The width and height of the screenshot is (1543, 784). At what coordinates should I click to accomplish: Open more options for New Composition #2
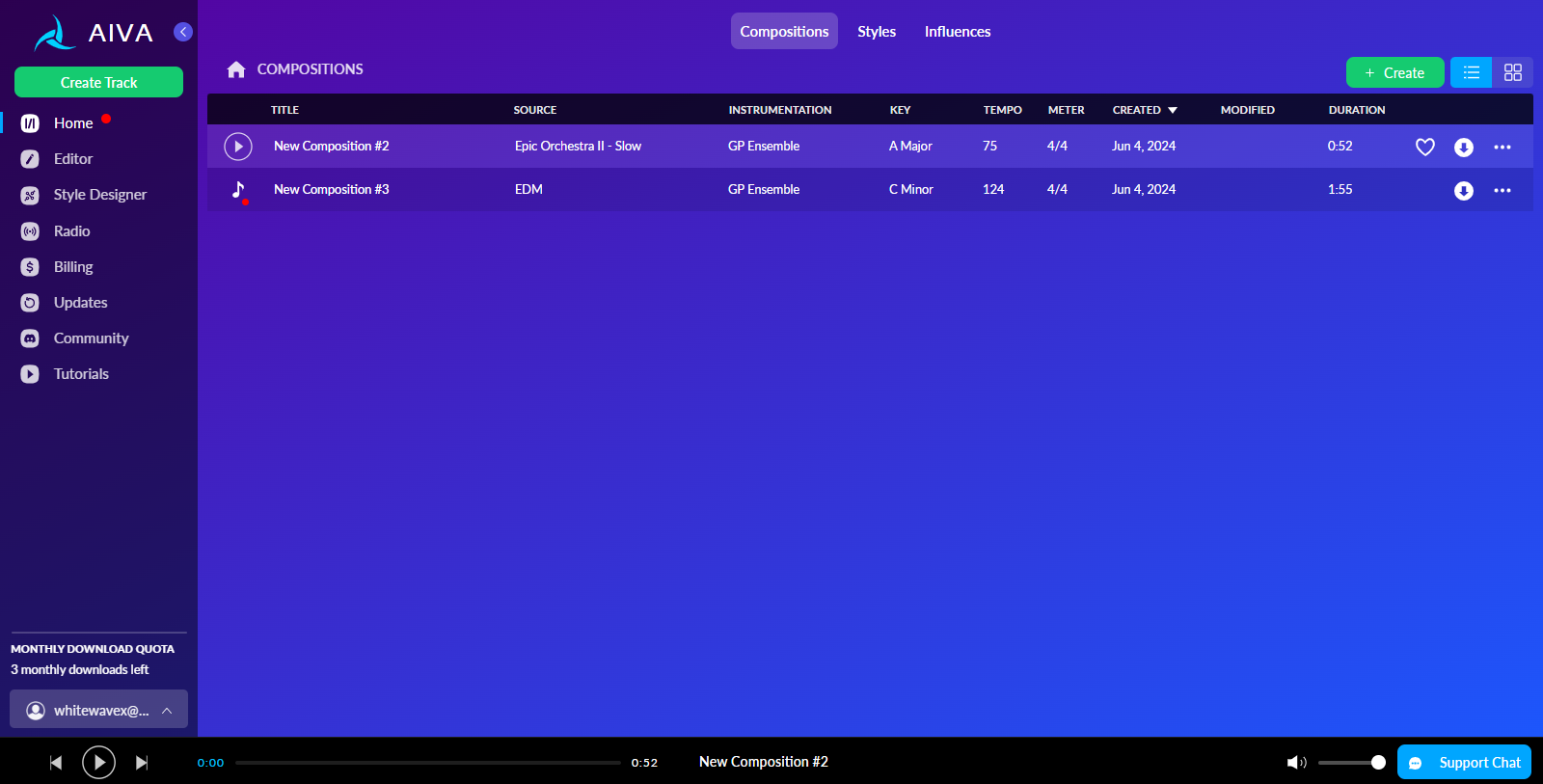point(1502,148)
